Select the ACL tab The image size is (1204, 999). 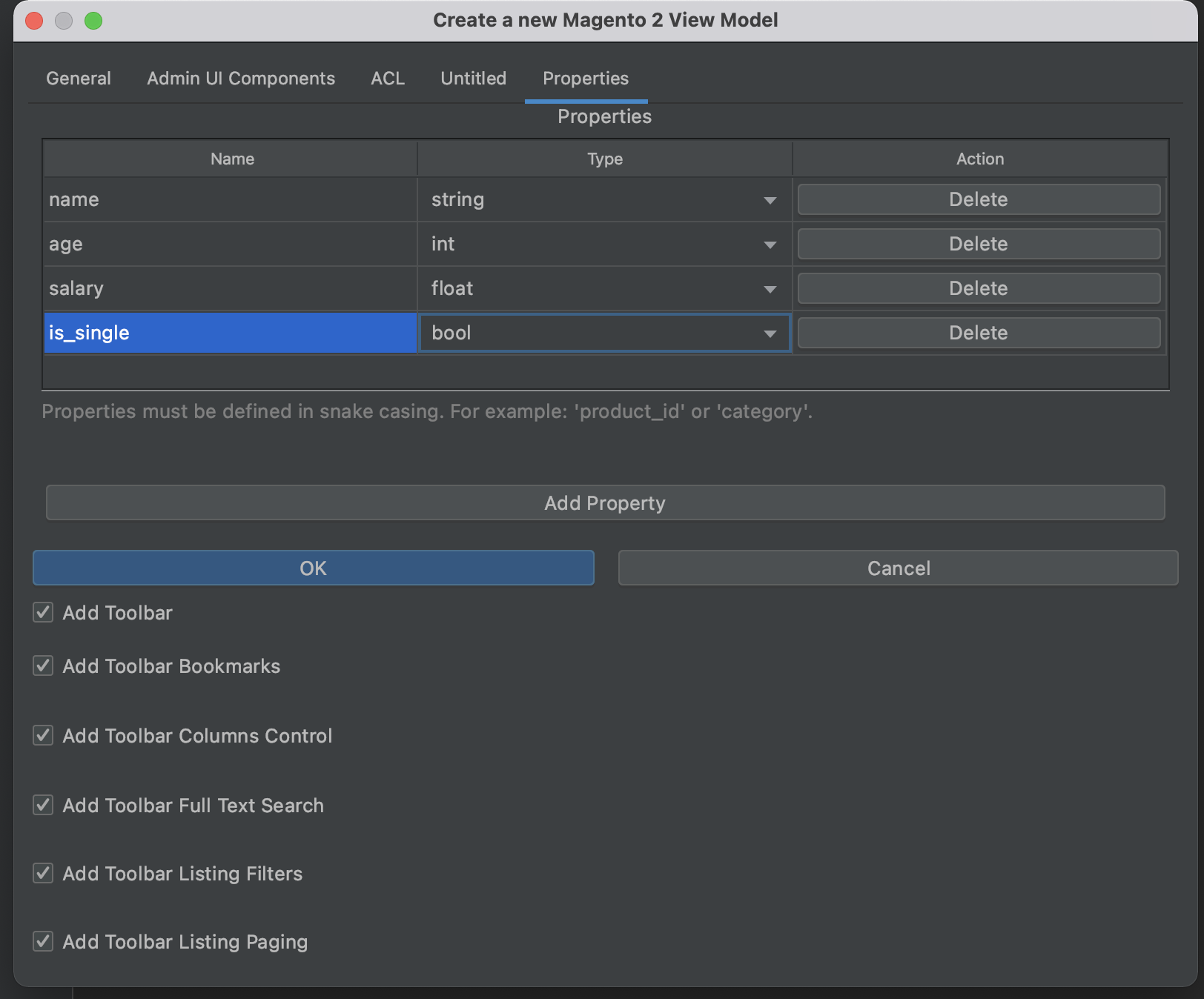(388, 79)
